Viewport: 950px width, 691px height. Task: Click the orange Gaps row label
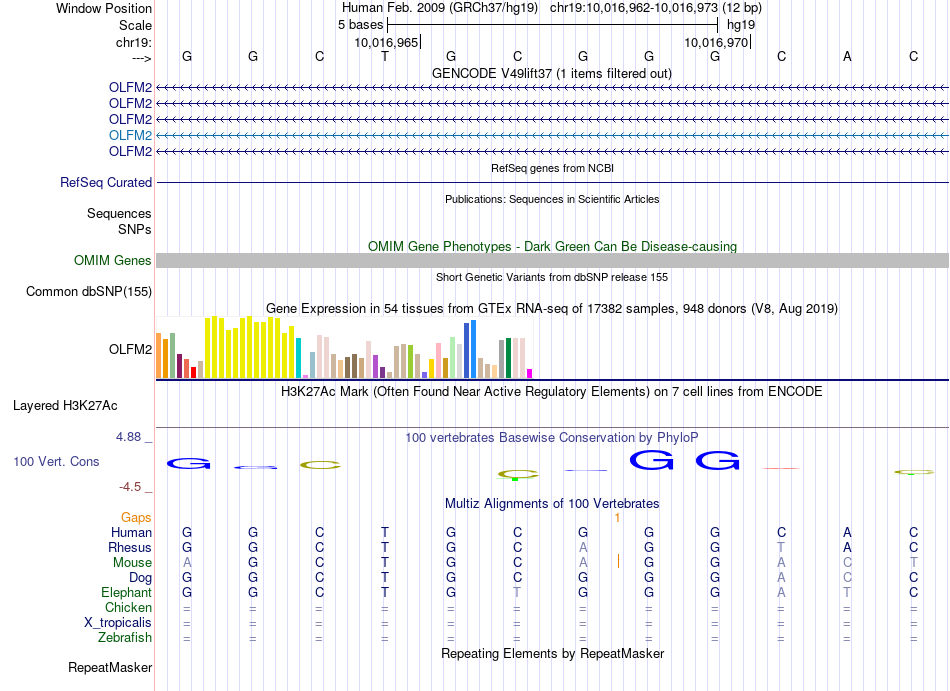pos(136,517)
